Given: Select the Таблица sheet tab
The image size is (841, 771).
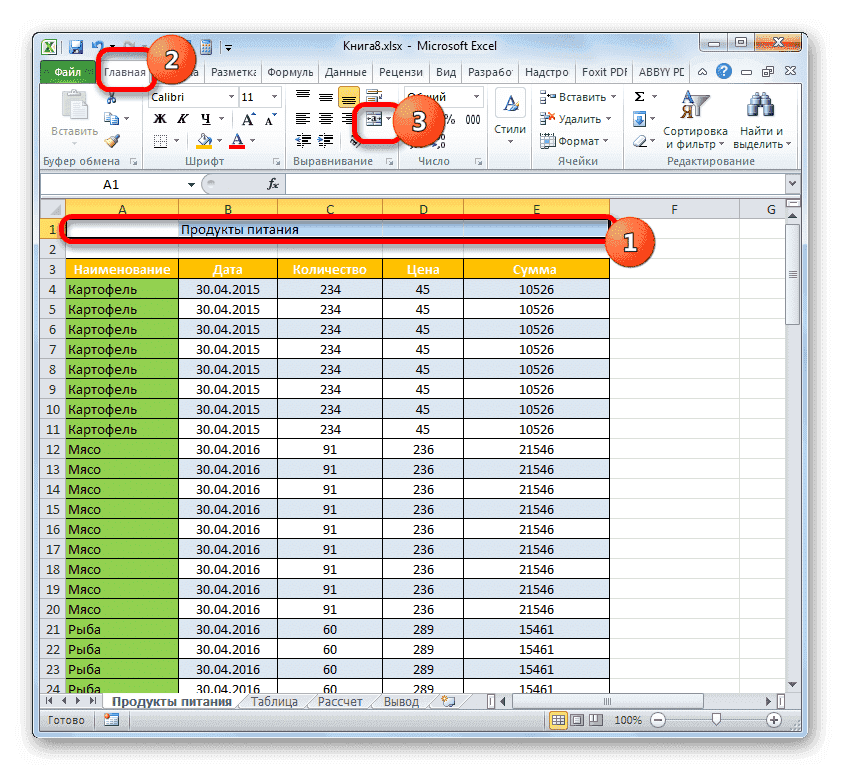Looking at the screenshot, I should click(274, 701).
